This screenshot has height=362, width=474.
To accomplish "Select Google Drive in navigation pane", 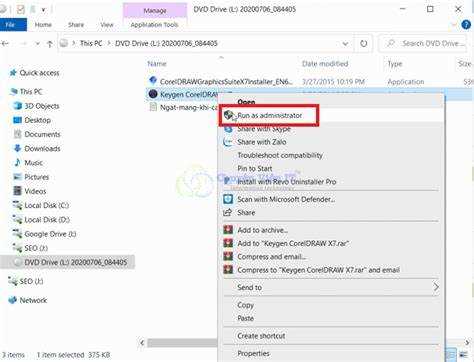I will (50, 234).
